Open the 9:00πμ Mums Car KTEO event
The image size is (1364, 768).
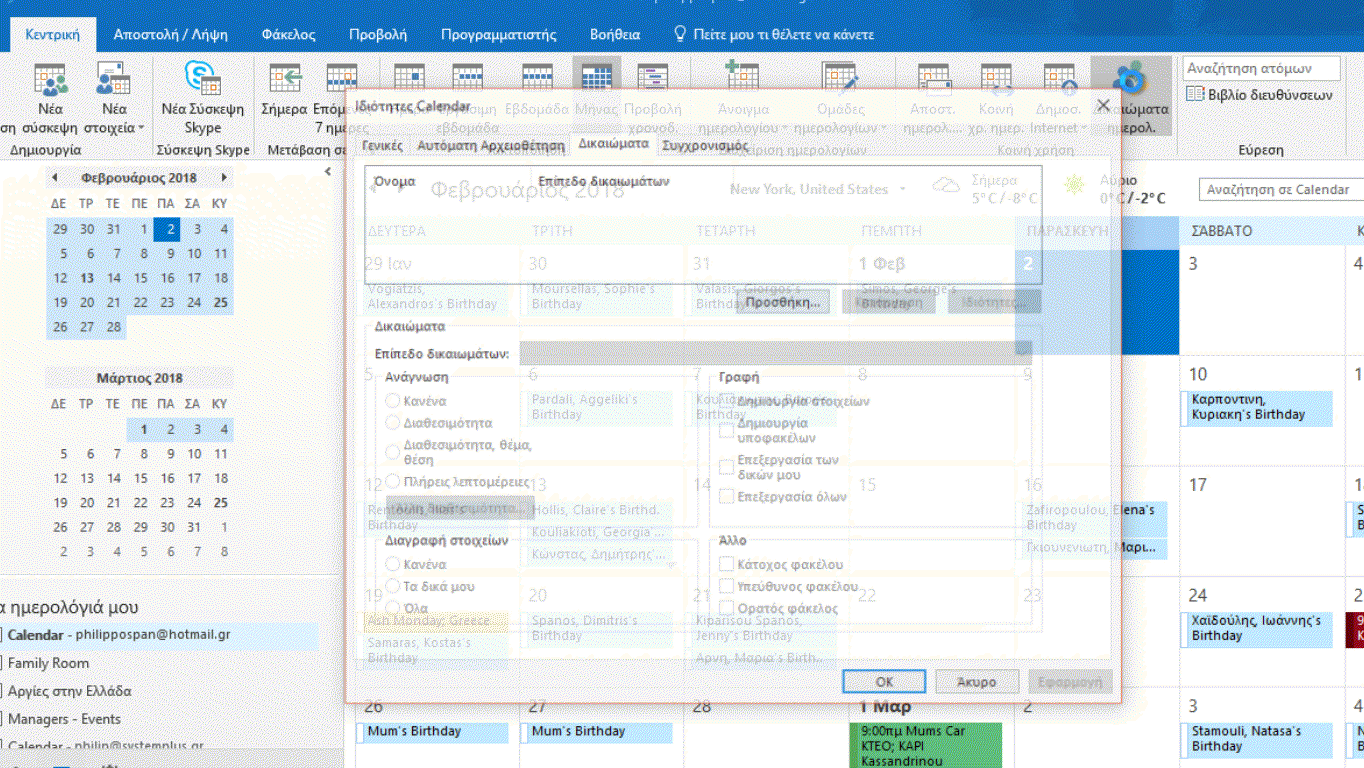[x=925, y=746]
